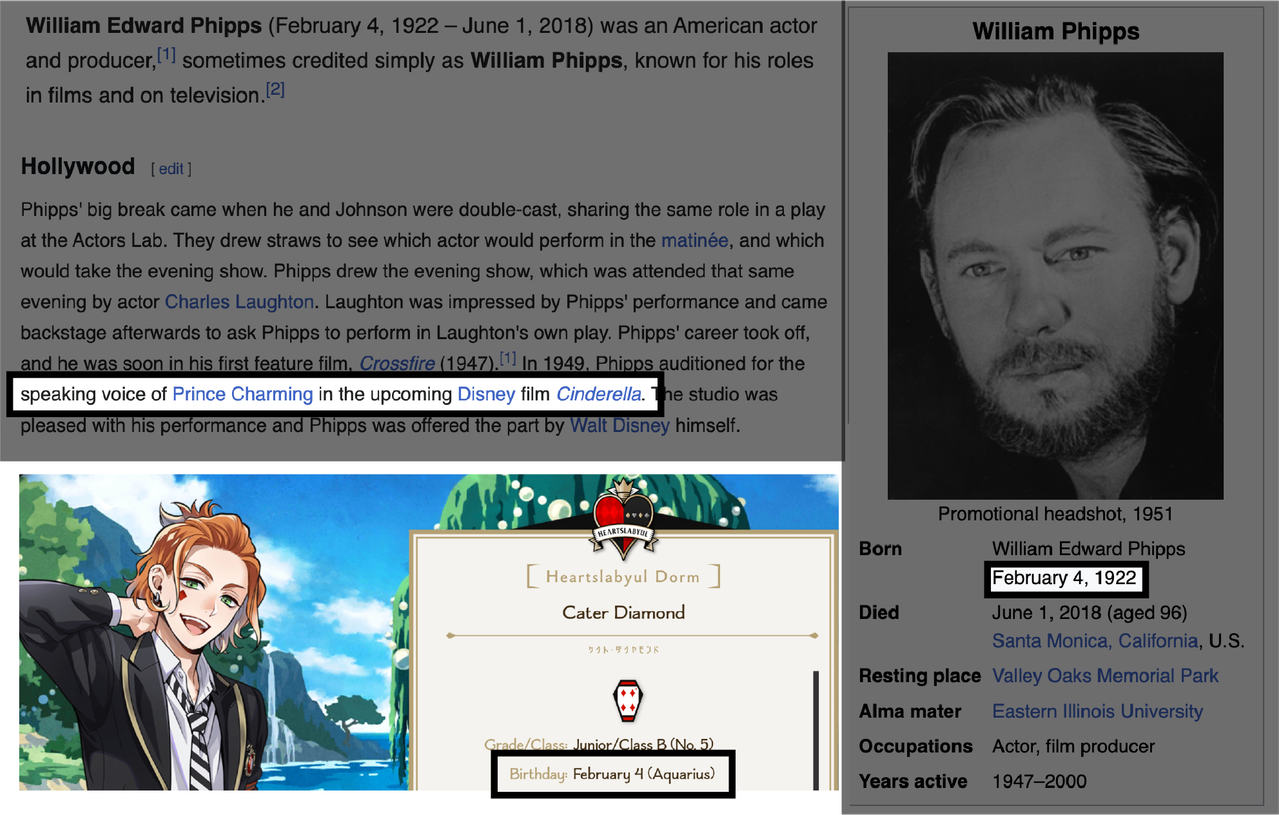Image resolution: width=1279 pixels, height=815 pixels.
Task: Open the Walt Disney link
Action: click(620, 425)
